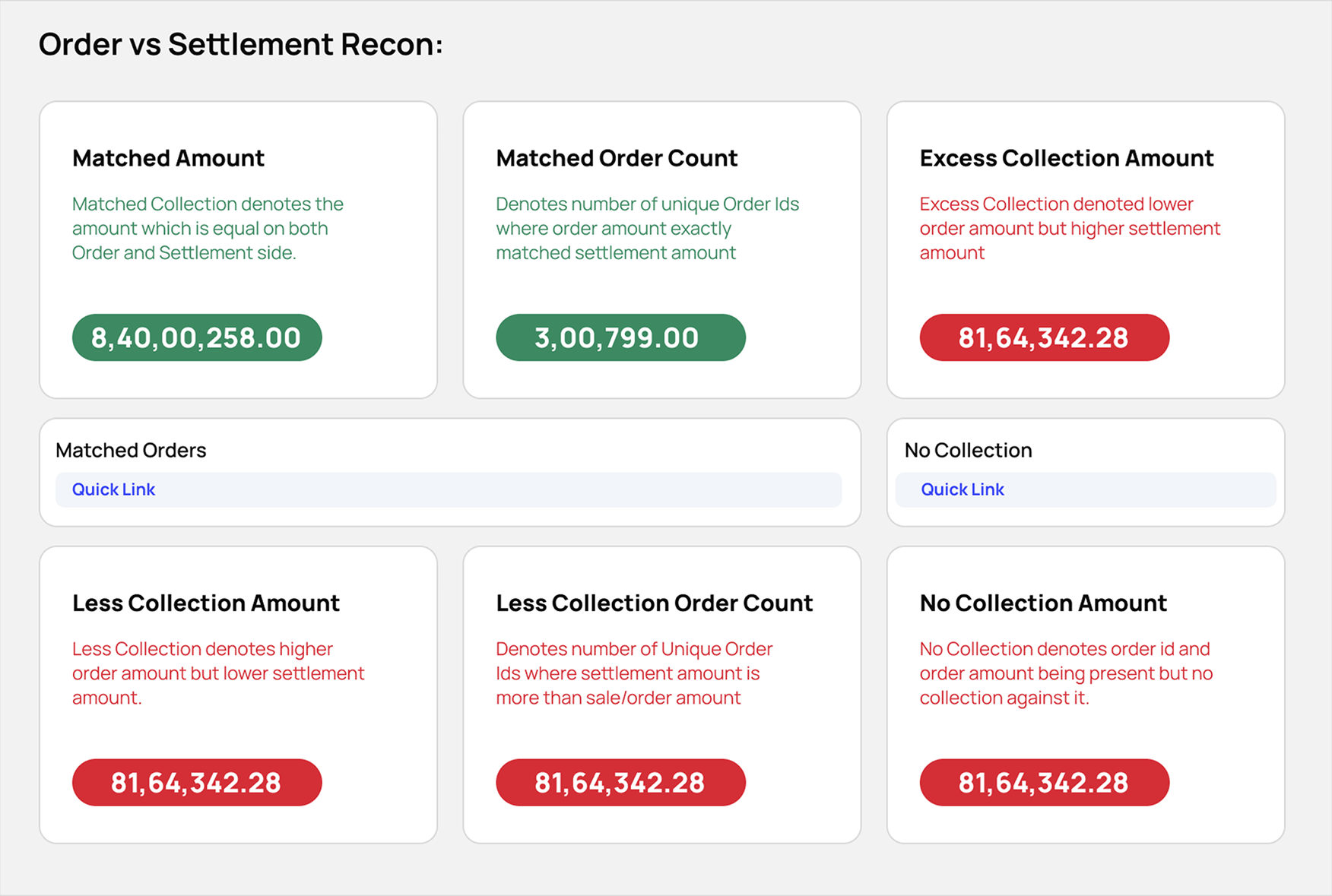The height and width of the screenshot is (896, 1332).
Task: Click the green 3,00,799.00 order count badge
Action: click(x=620, y=337)
